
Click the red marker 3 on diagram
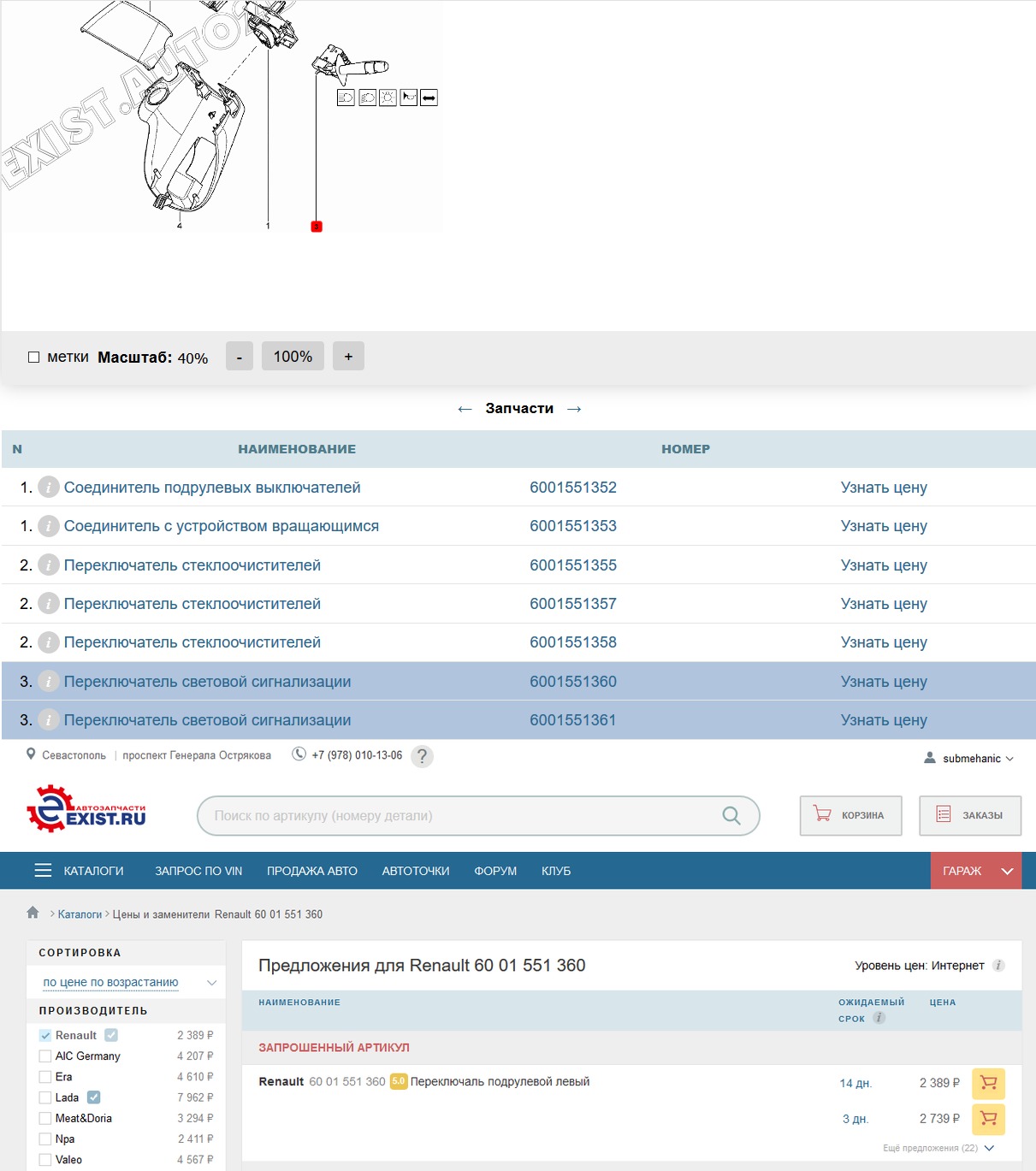317,227
